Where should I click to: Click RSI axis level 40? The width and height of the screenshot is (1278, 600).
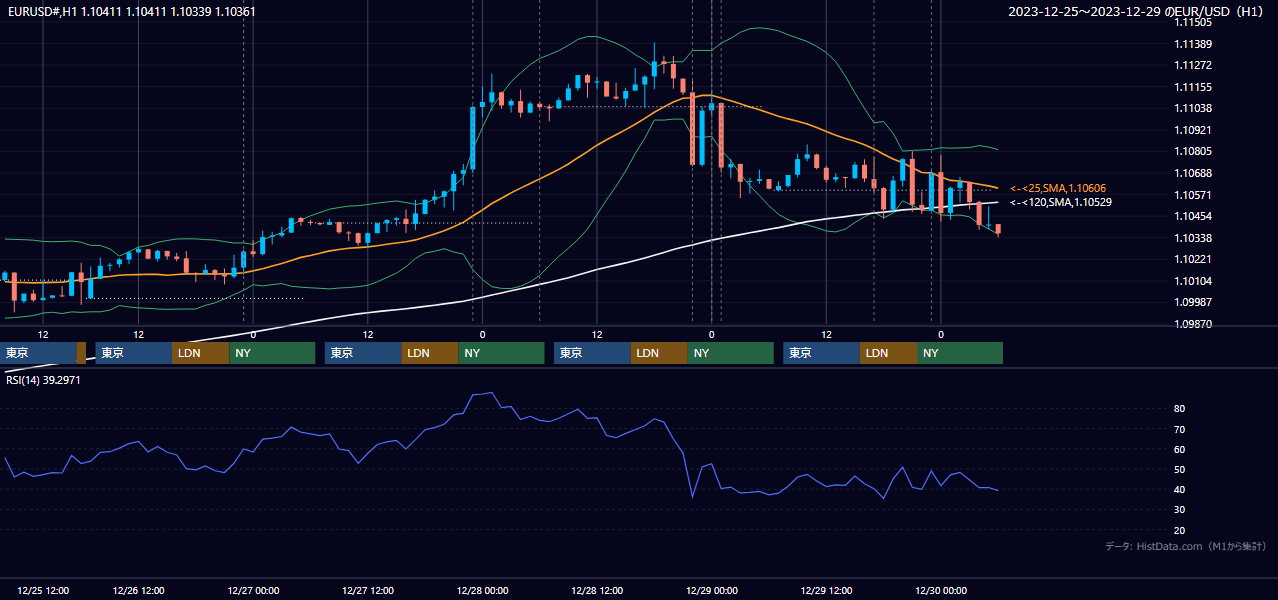pyautogui.click(x=1180, y=489)
